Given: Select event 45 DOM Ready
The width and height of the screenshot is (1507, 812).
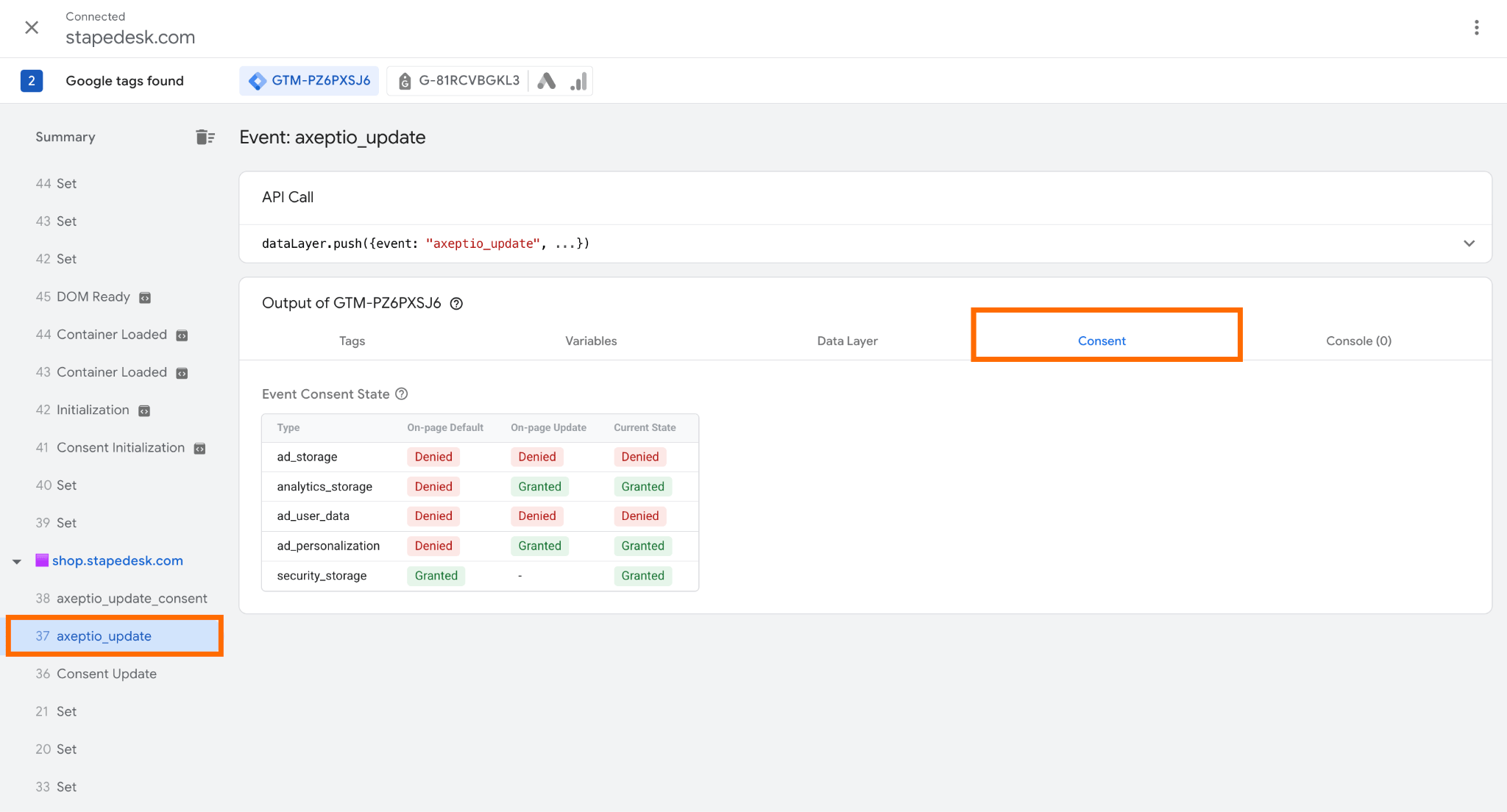Looking at the screenshot, I should [82, 297].
